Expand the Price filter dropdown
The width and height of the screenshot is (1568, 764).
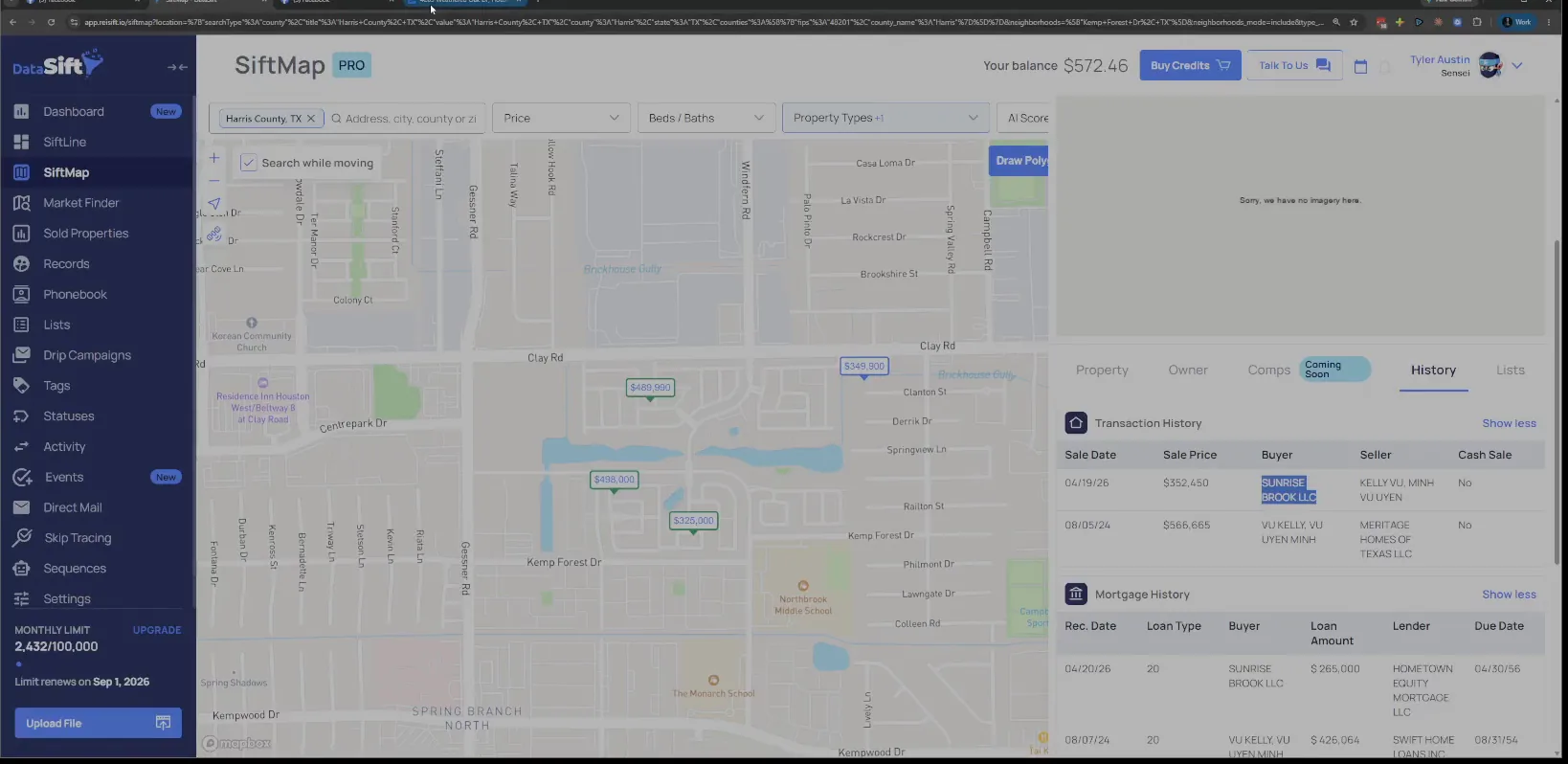pos(561,118)
